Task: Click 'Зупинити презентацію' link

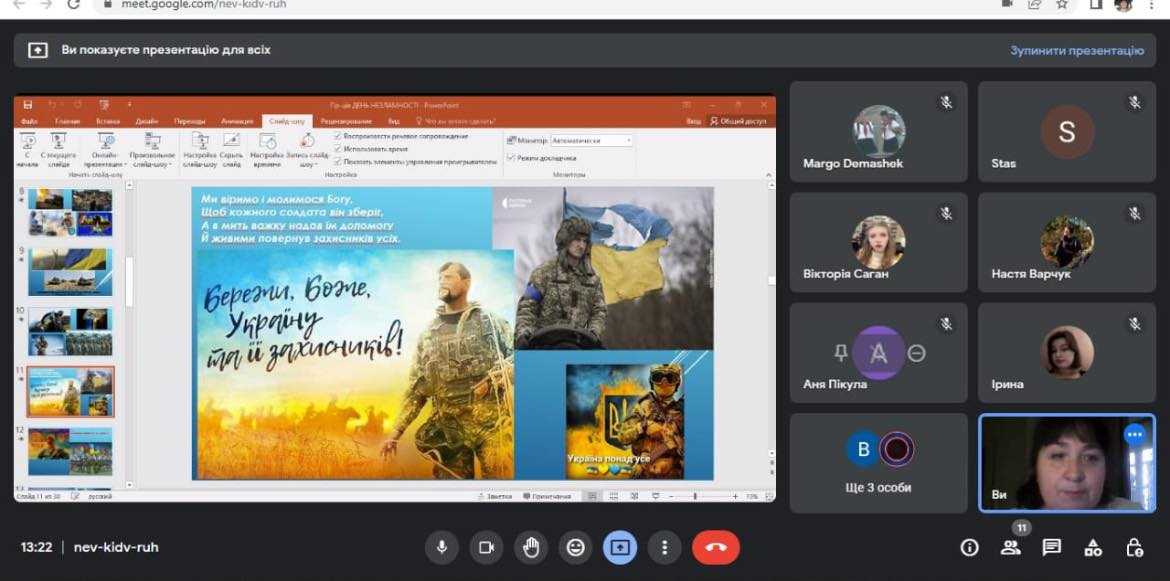Action: pos(1076,50)
